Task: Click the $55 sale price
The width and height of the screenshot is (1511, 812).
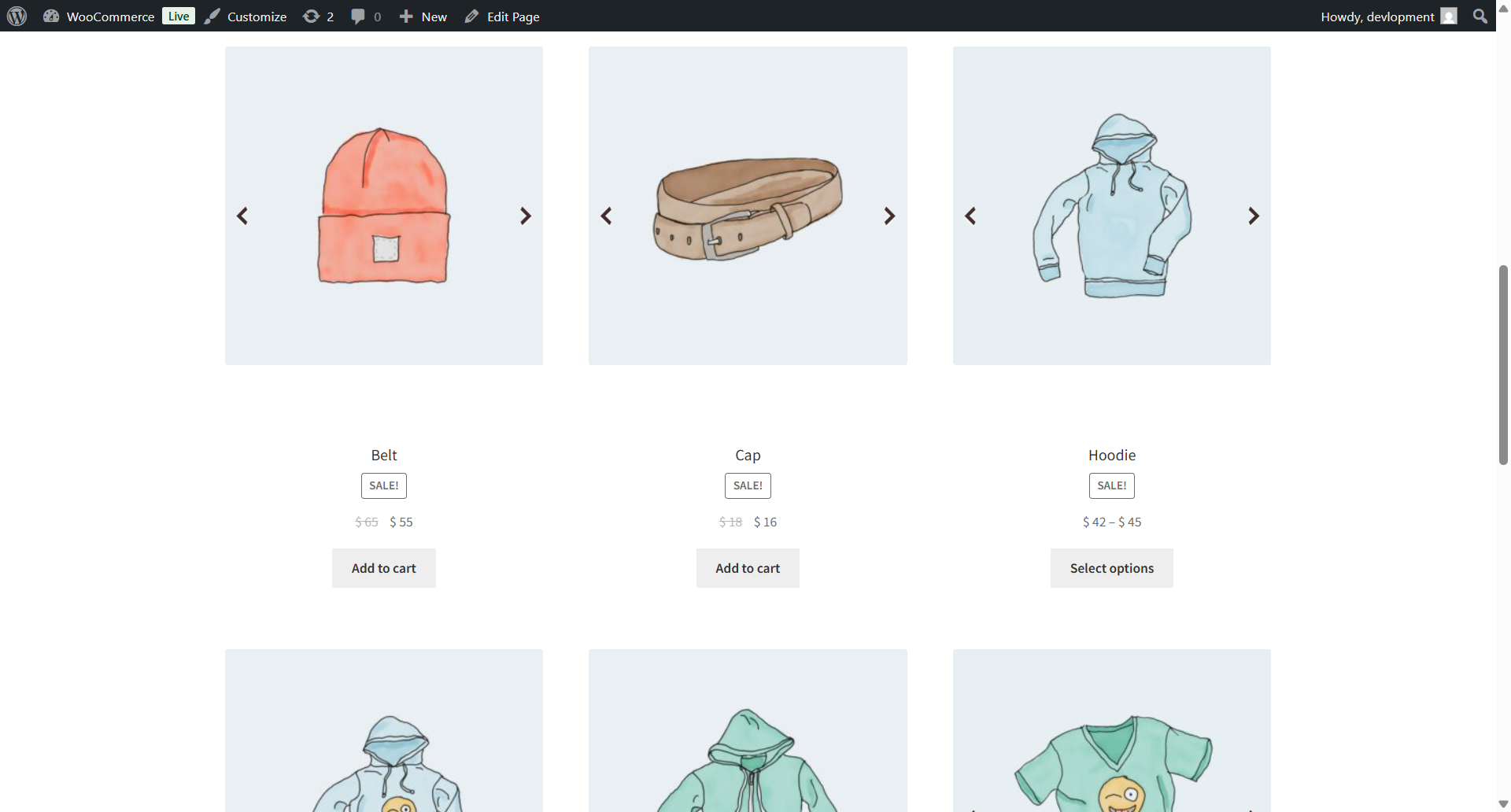Action: click(x=401, y=522)
